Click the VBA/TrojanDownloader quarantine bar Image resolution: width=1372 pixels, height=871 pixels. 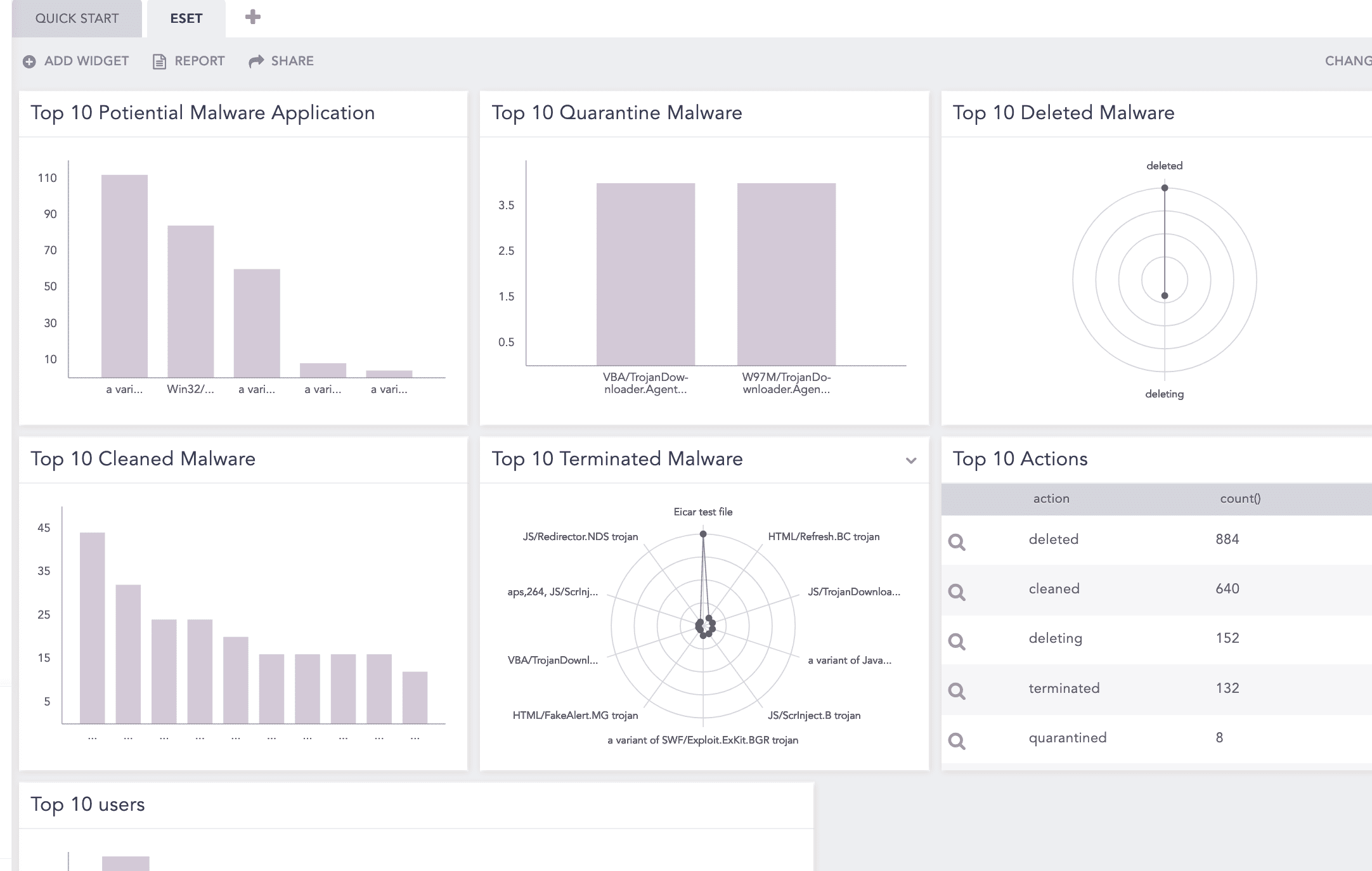(645, 274)
